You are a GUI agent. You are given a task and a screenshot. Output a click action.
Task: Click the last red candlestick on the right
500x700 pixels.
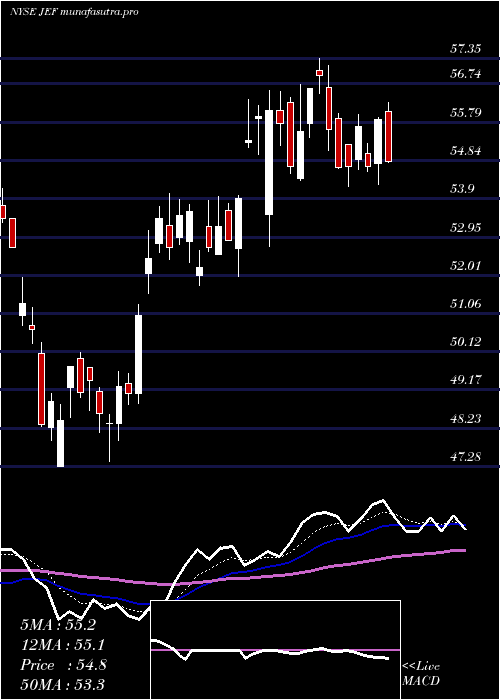pos(388,136)
